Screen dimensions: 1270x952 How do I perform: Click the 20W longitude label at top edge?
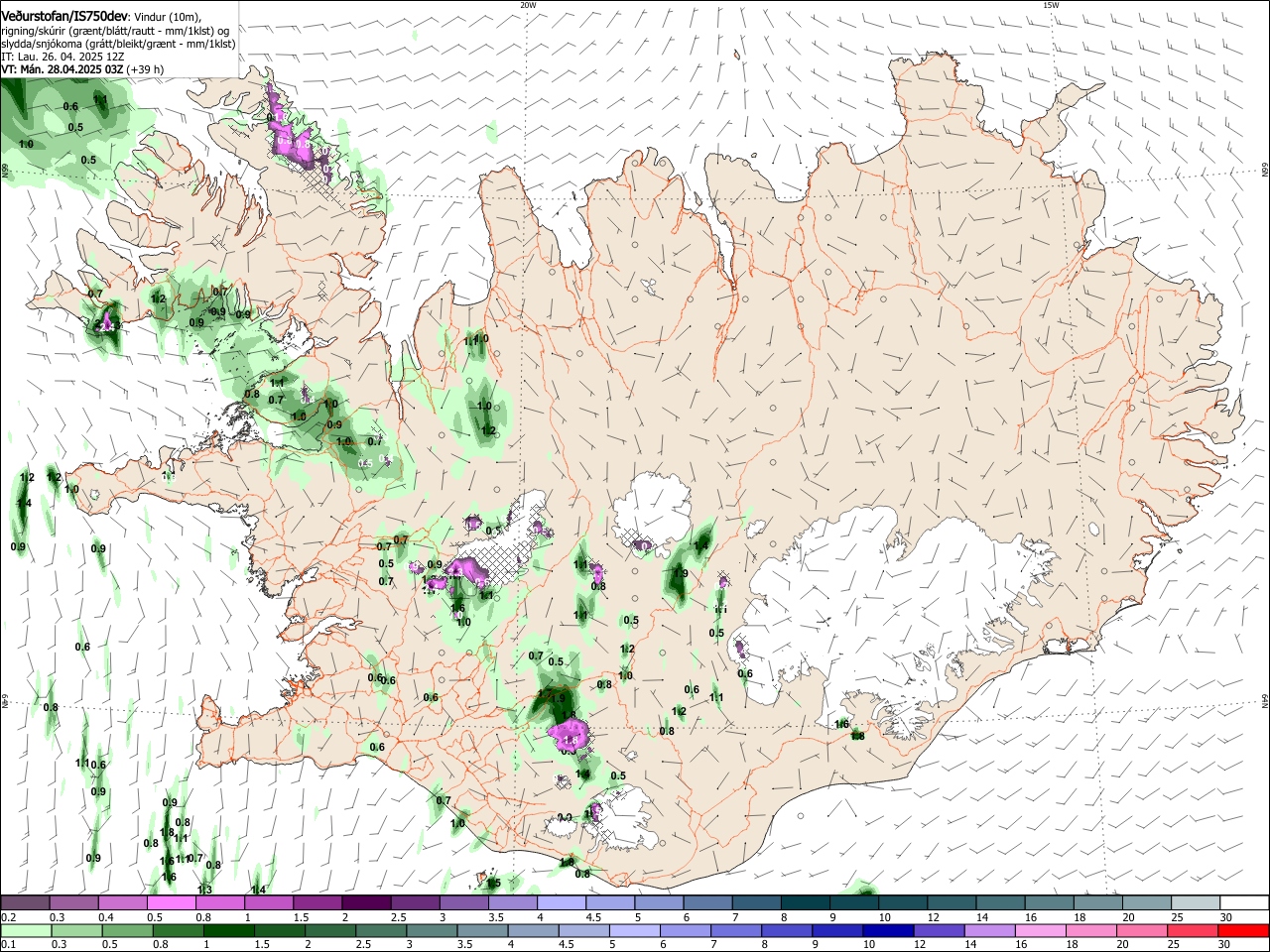coord(528,5)
